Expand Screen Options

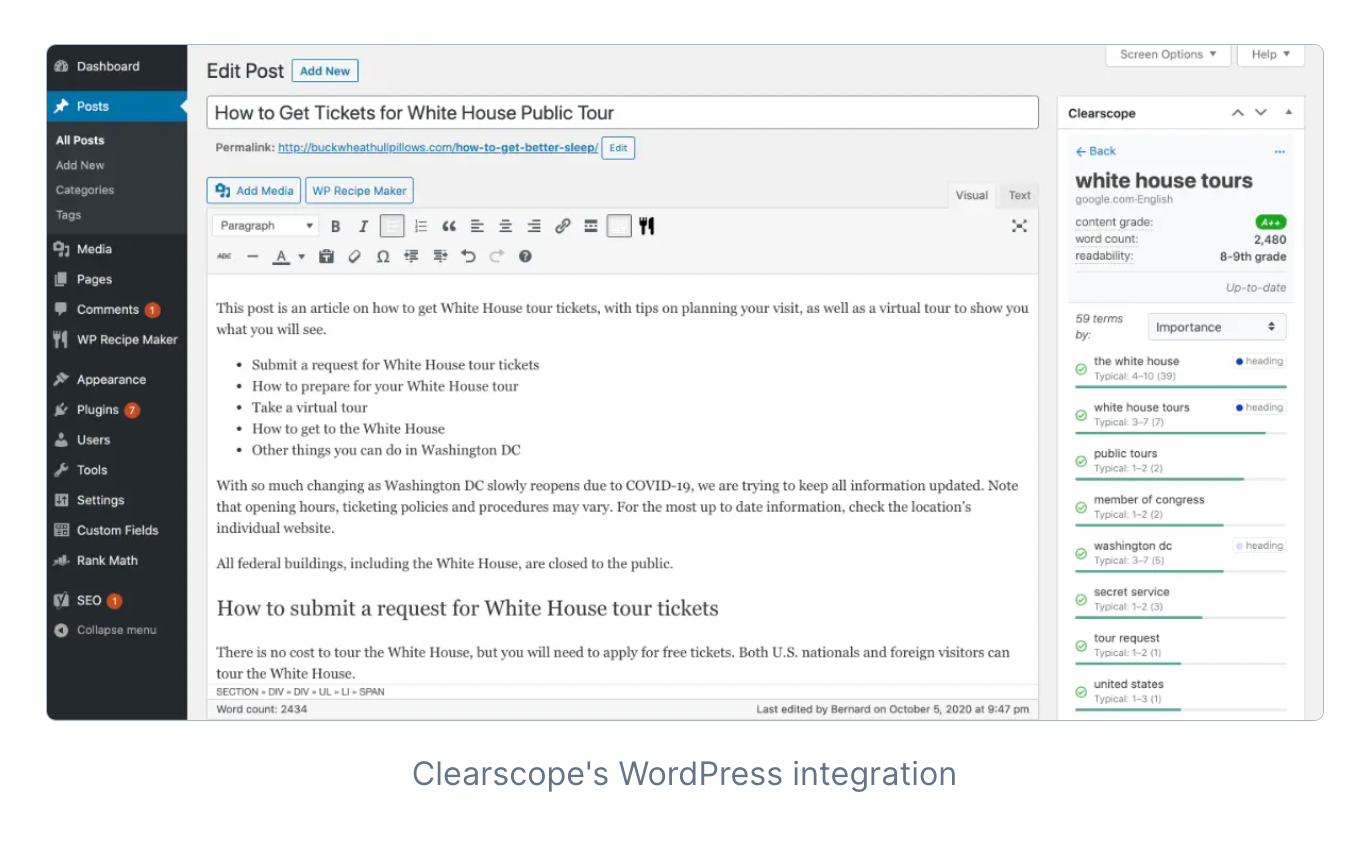pyautogui.click(x=1168, y=55)
